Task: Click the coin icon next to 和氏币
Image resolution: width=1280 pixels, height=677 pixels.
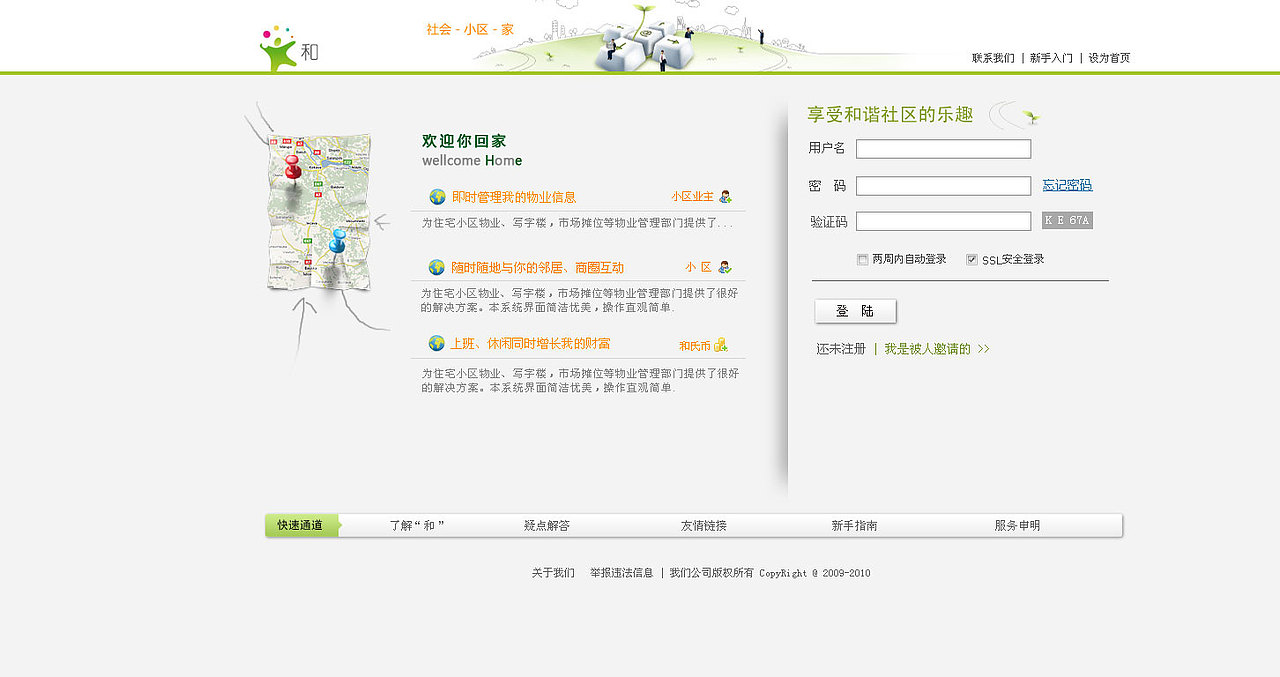Action: click(x=720, y=345)
